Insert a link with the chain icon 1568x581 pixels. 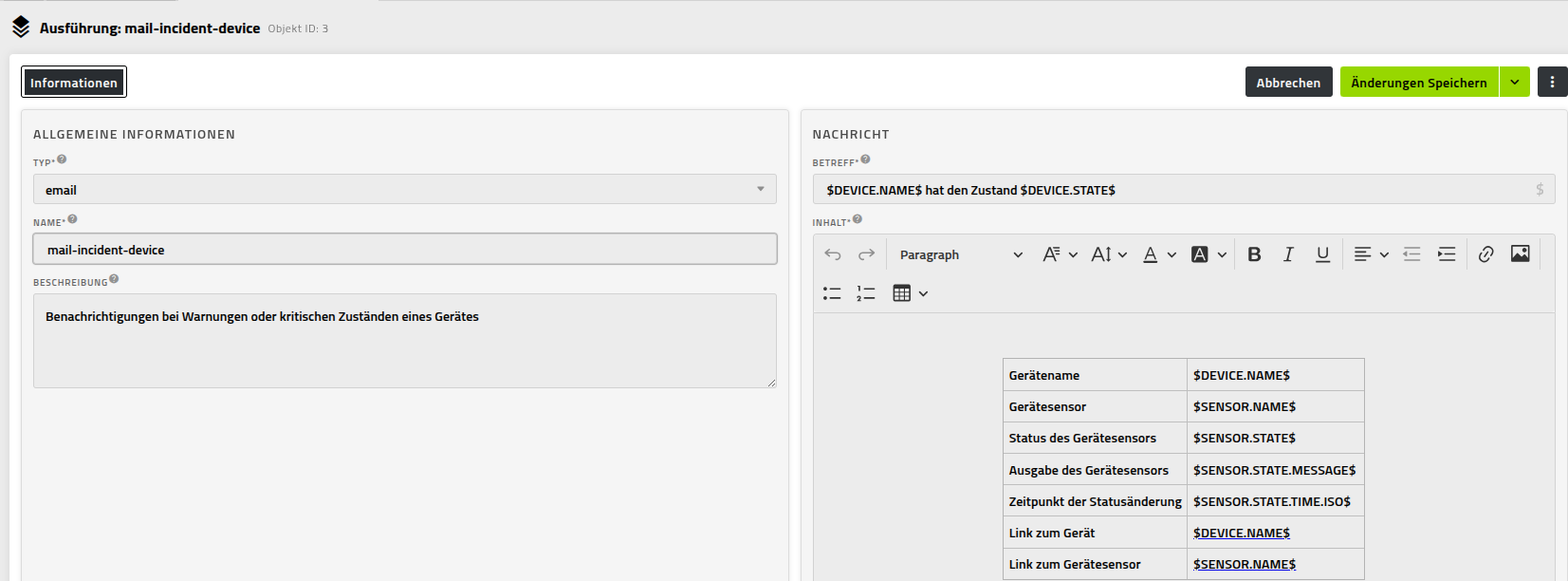pos(1486,254)
